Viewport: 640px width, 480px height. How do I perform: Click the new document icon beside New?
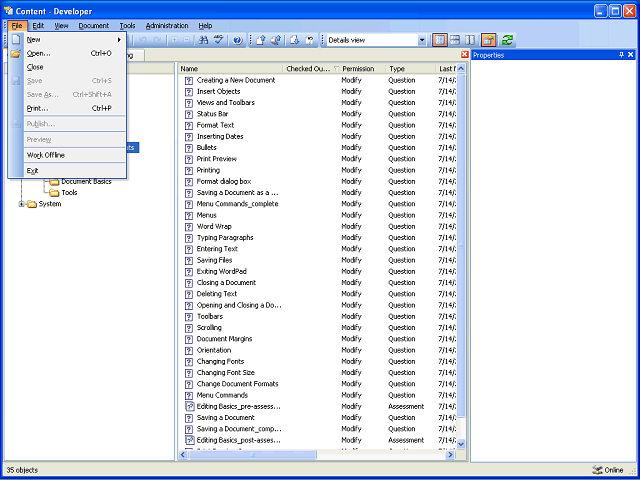click(16, 40)
